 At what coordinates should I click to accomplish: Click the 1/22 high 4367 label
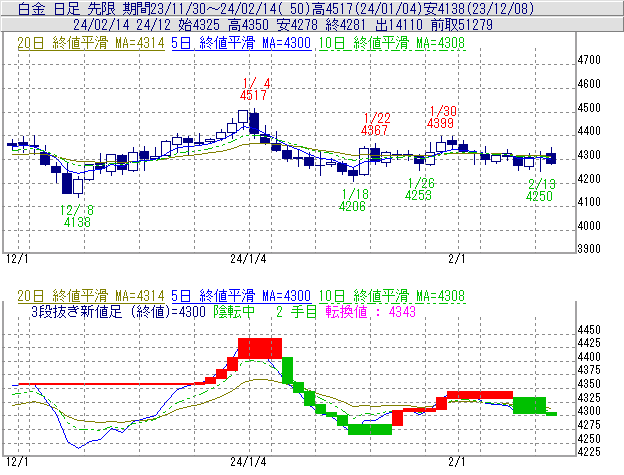(376, 124)
